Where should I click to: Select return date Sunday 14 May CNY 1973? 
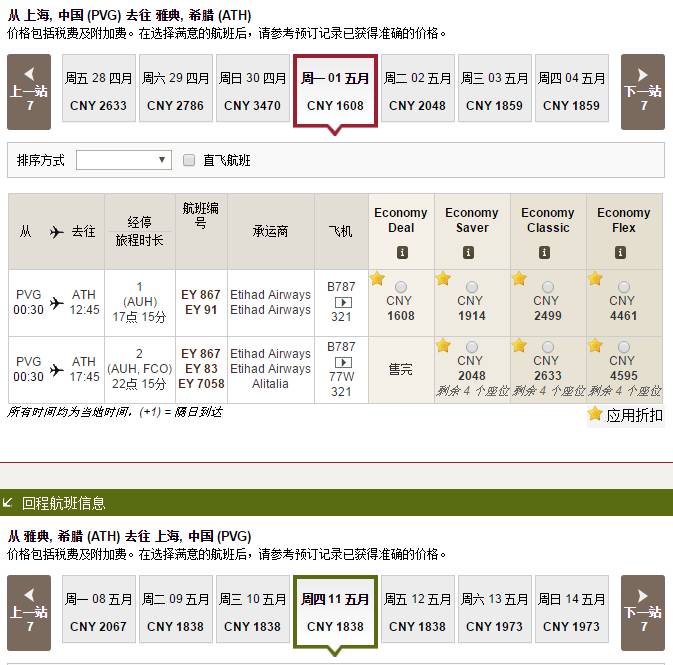click(571, 609)
